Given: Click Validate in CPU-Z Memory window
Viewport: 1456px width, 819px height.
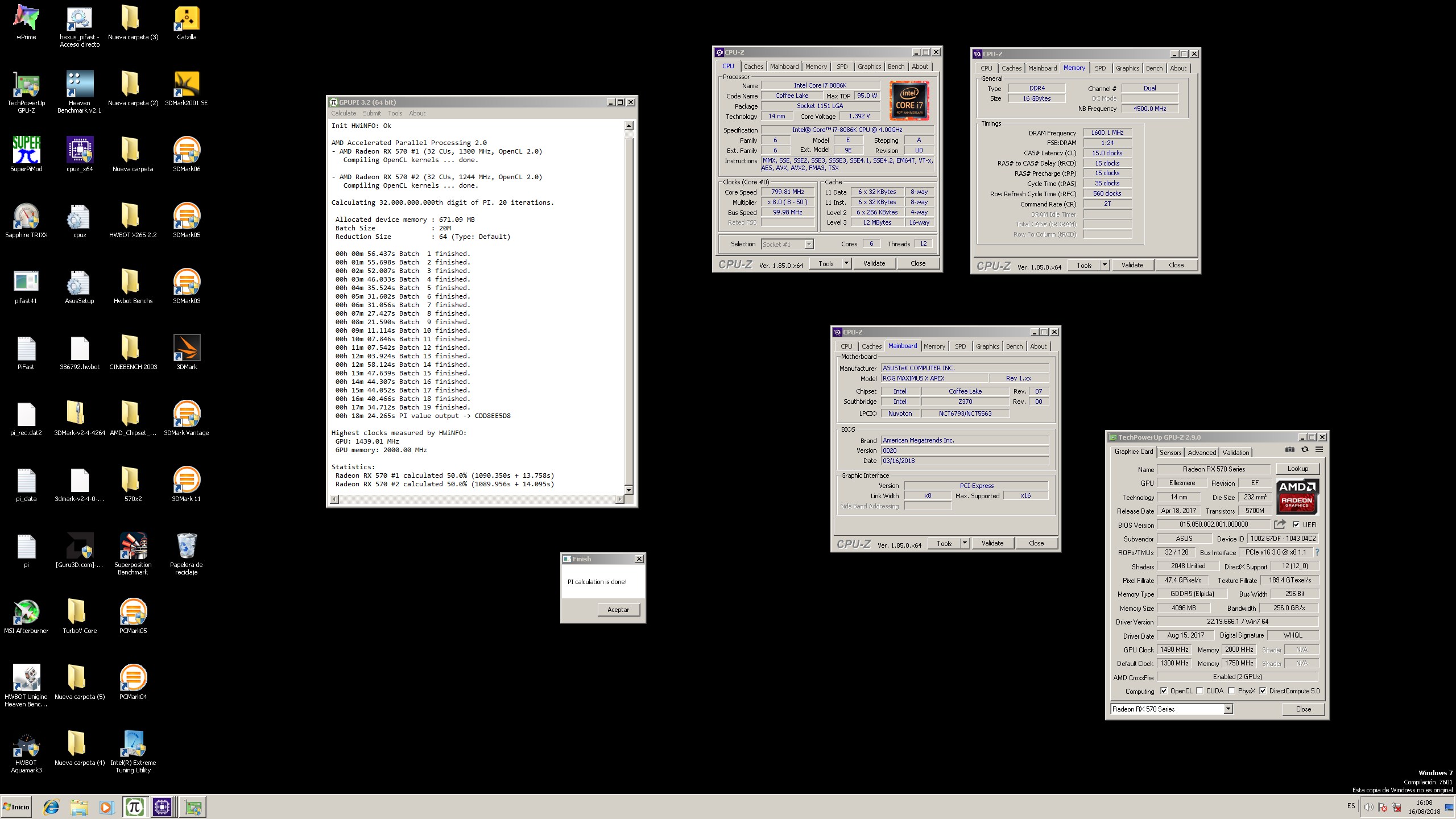Looking at the screenshot, I should click(1132, 265).
